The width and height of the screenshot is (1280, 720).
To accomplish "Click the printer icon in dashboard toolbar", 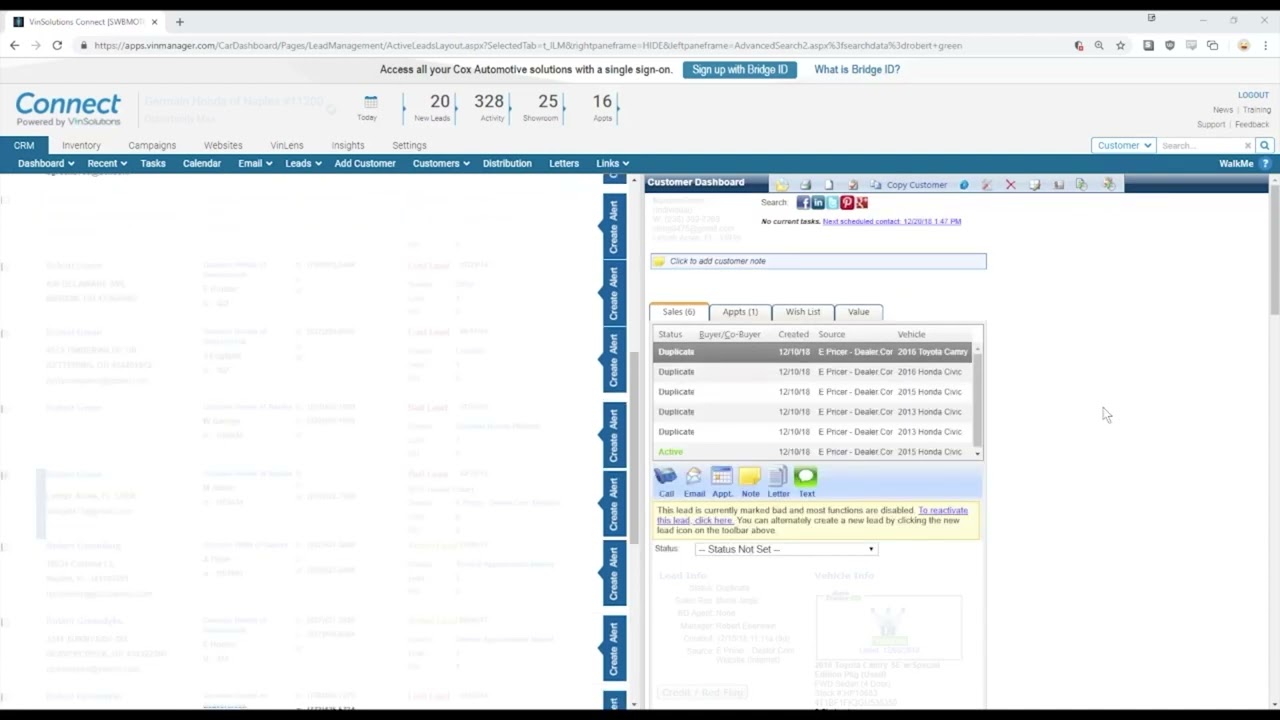I will pos(805,185).
